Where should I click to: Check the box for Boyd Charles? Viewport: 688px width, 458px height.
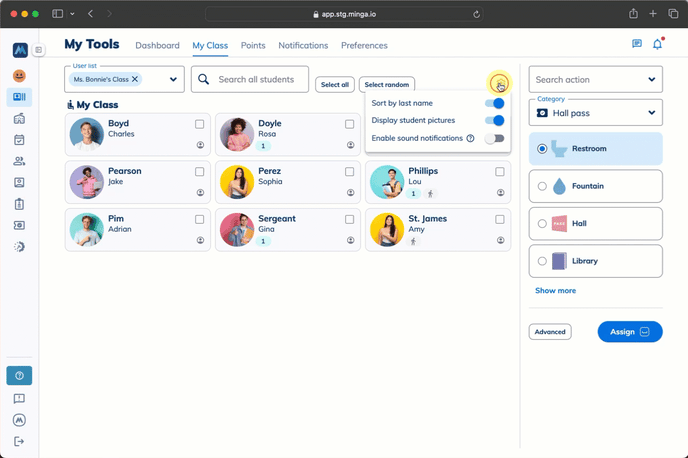200,124
